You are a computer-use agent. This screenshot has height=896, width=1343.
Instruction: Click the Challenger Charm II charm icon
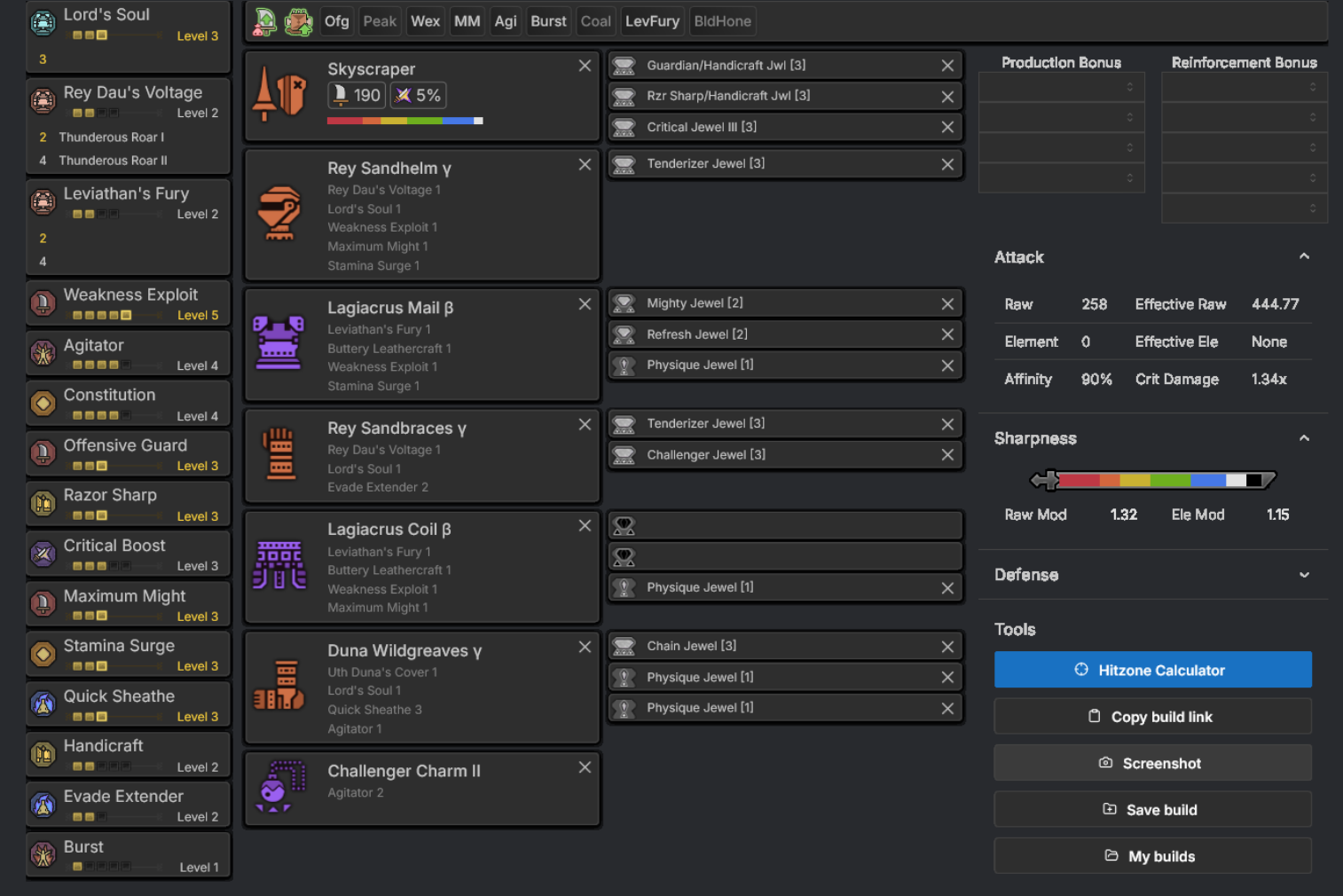pyautogui.click(x=279, y=786)
